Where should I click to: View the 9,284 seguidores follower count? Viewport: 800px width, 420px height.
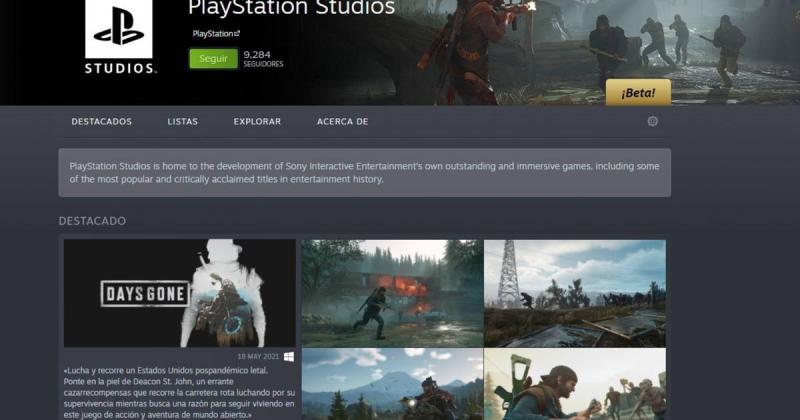coord(262,58)
